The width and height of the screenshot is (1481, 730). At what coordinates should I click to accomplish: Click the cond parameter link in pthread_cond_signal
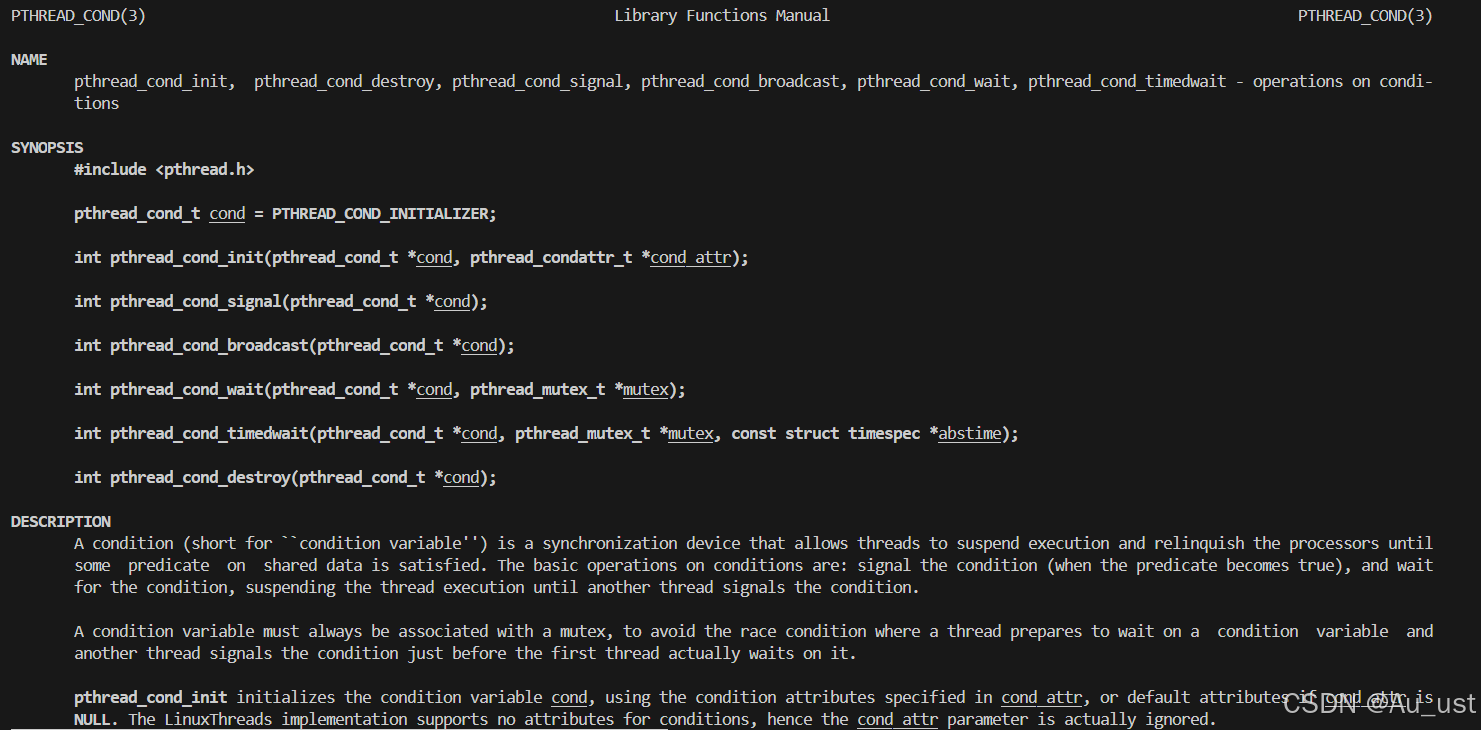(451, 301)
